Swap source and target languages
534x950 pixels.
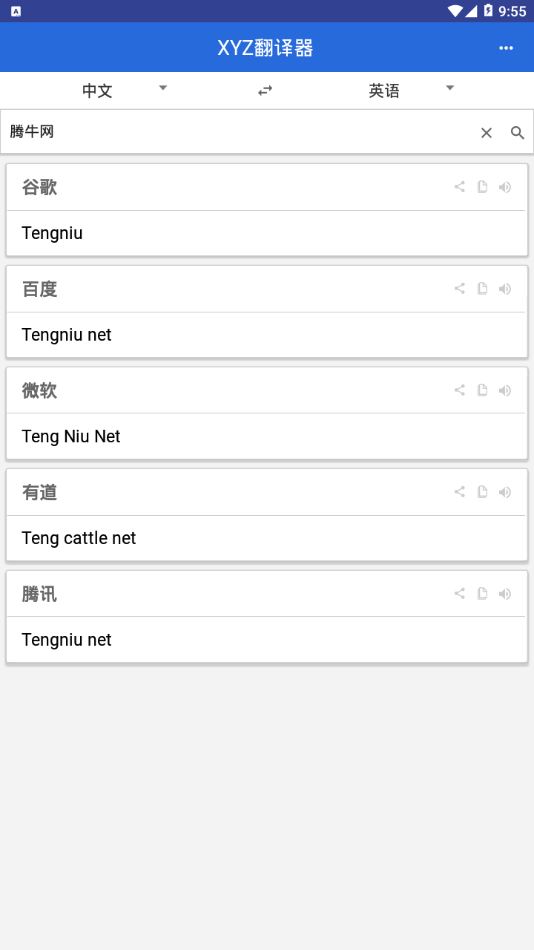pyautogui.click(x=265, y=91)
